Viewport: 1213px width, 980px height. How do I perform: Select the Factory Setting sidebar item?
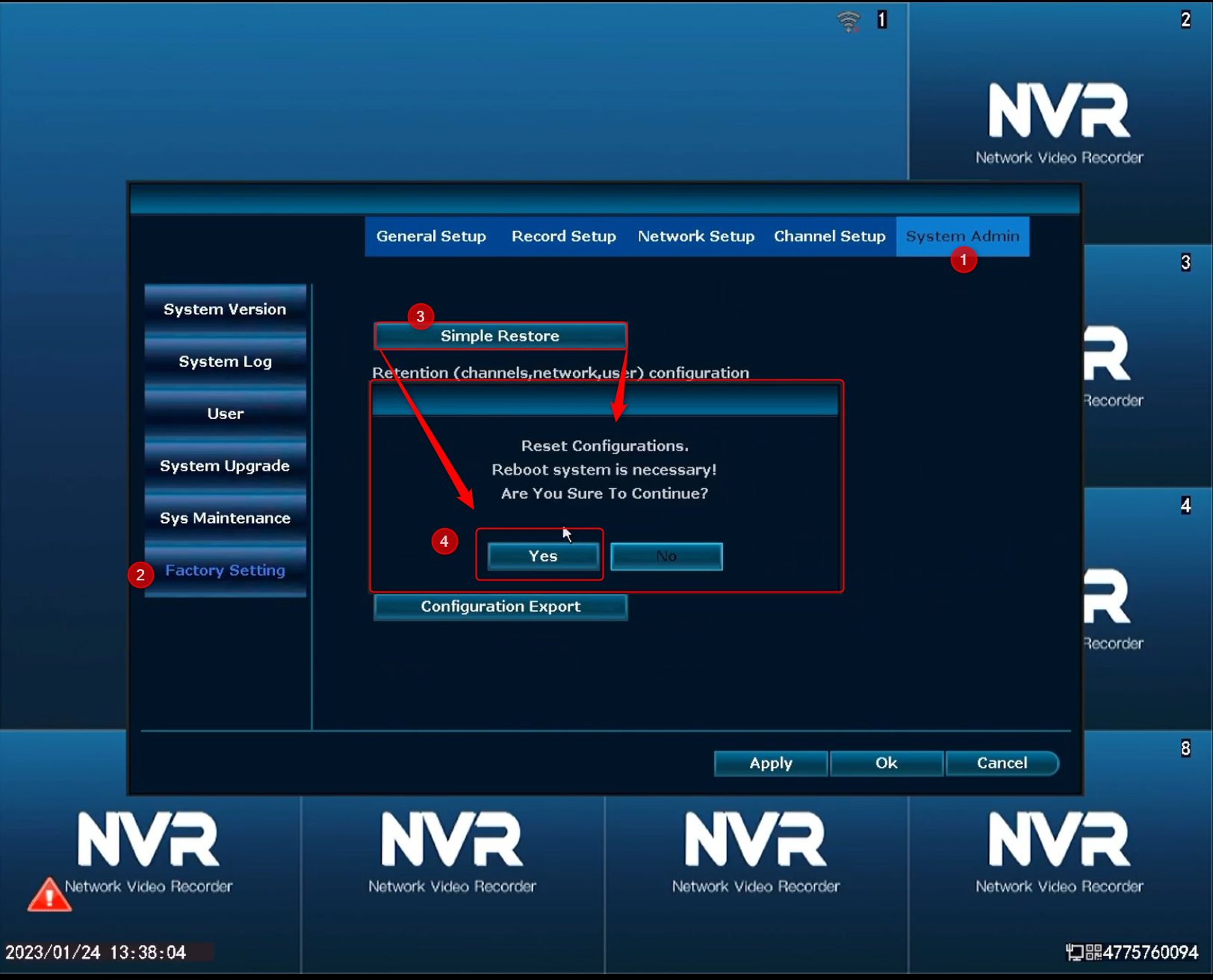[x=225, y=571]
